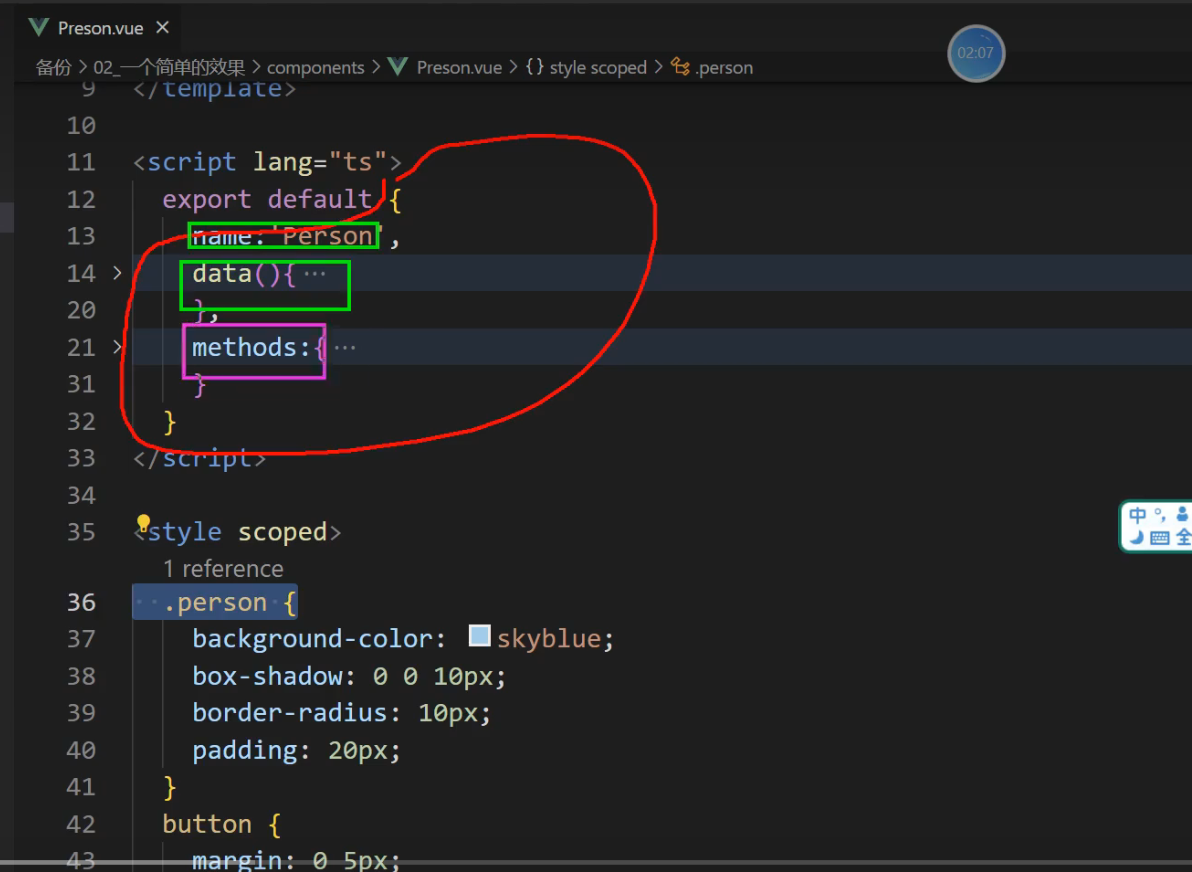This screenshot has width=1192, height=872.
Task: Click line number 33 in gutter
Action: 81,458
